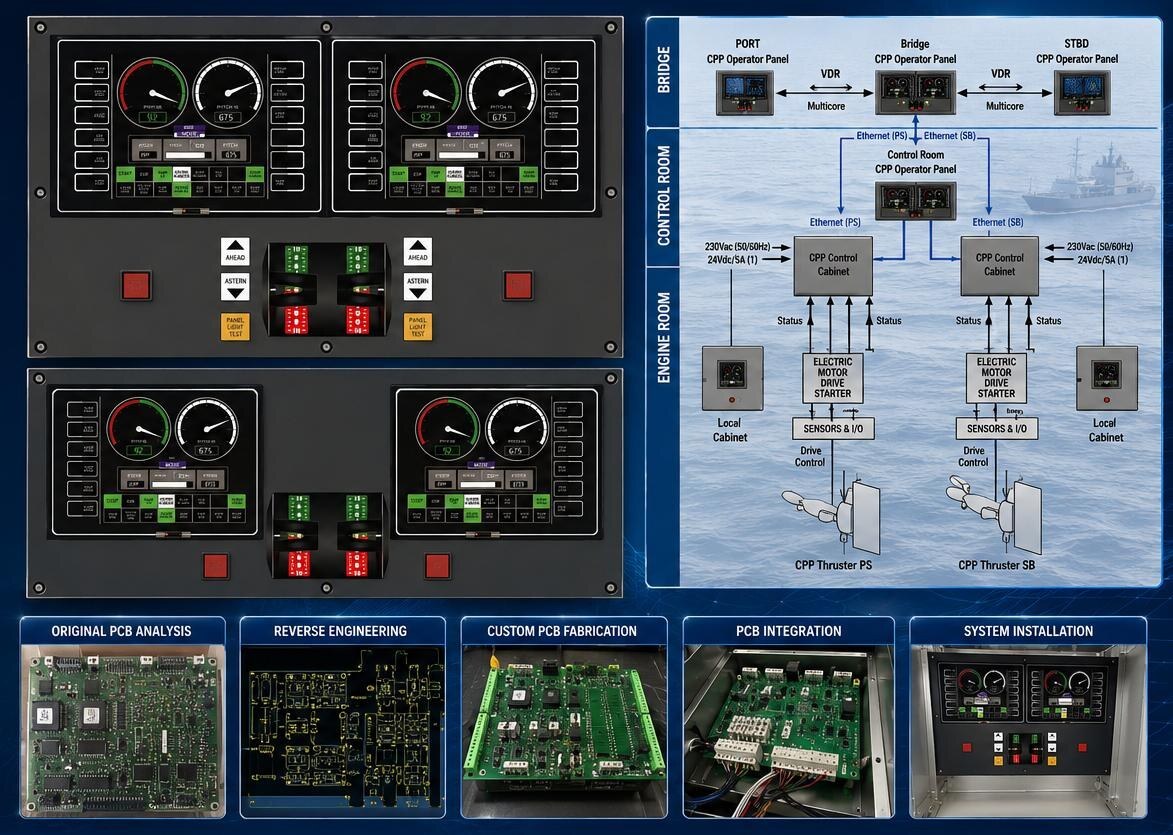Click the CPP Thruster SB propeller drawing
The image size is (1173, 835).
click(995, 516)
